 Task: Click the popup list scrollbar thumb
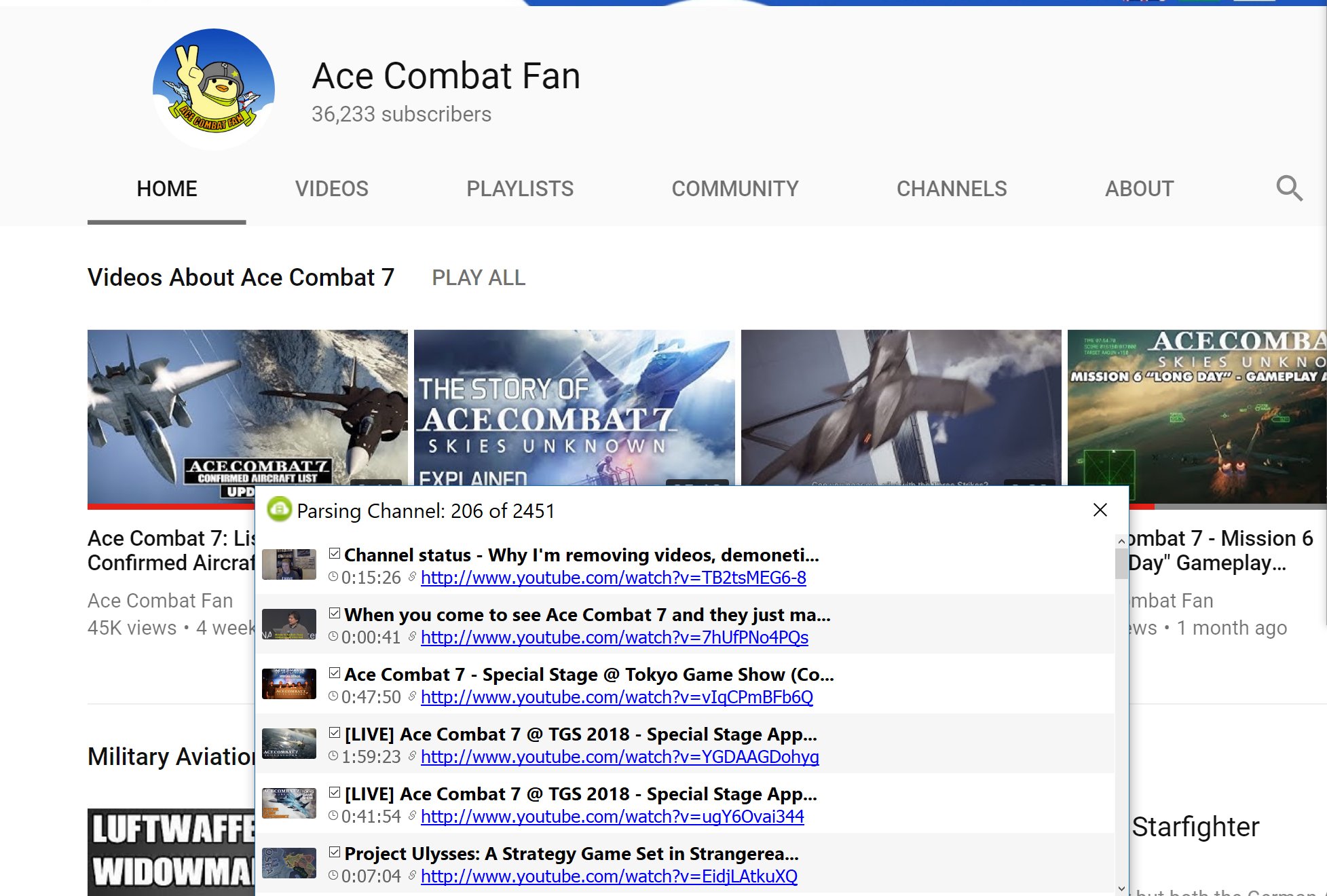click(1121, 563)
